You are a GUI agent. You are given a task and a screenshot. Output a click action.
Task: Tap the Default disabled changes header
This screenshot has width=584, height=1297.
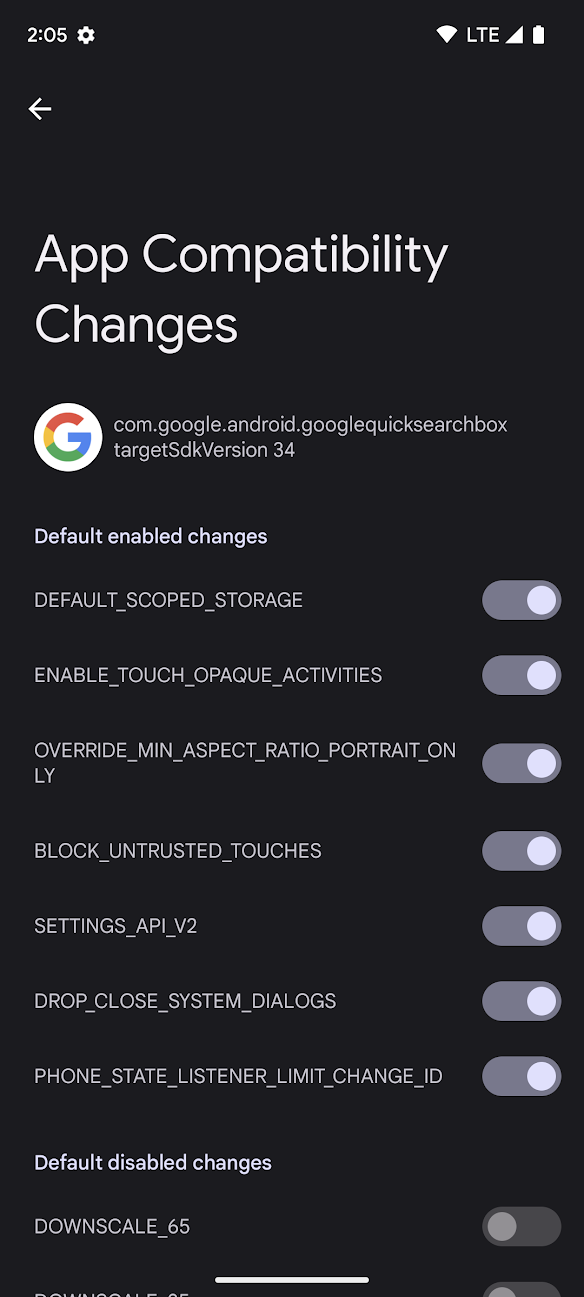[153, 1162]
